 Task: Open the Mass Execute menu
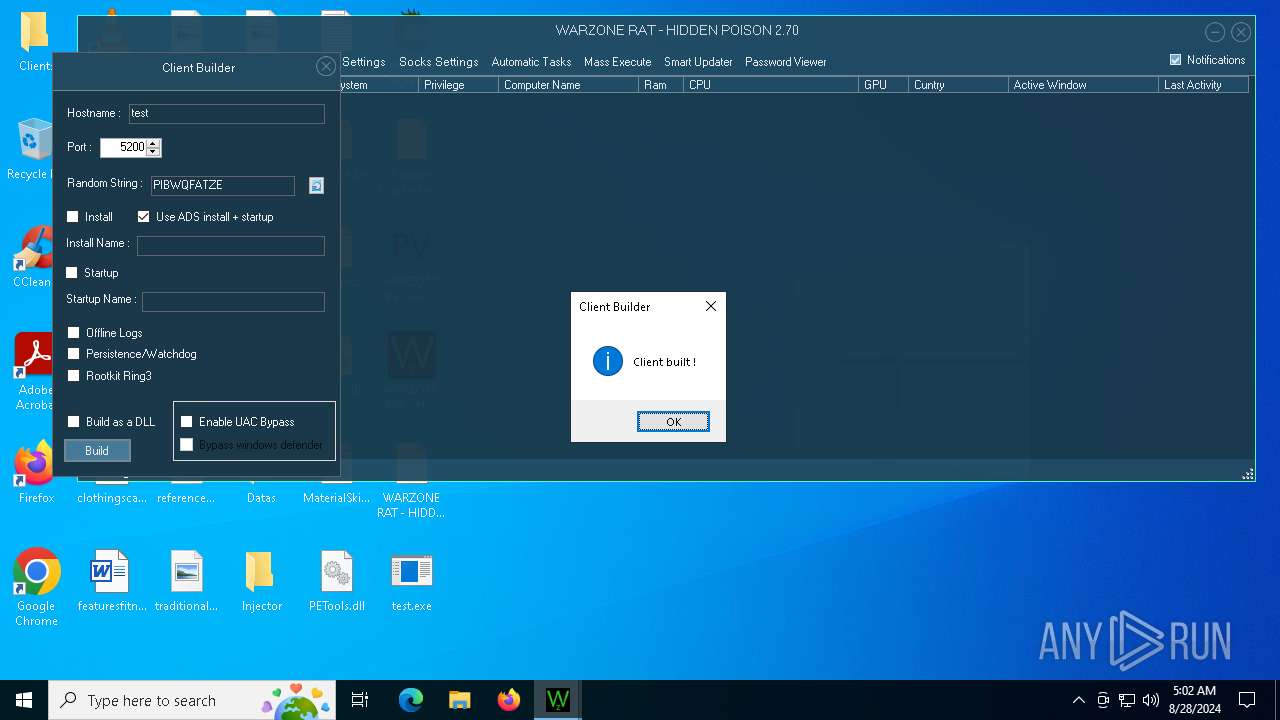617,62
